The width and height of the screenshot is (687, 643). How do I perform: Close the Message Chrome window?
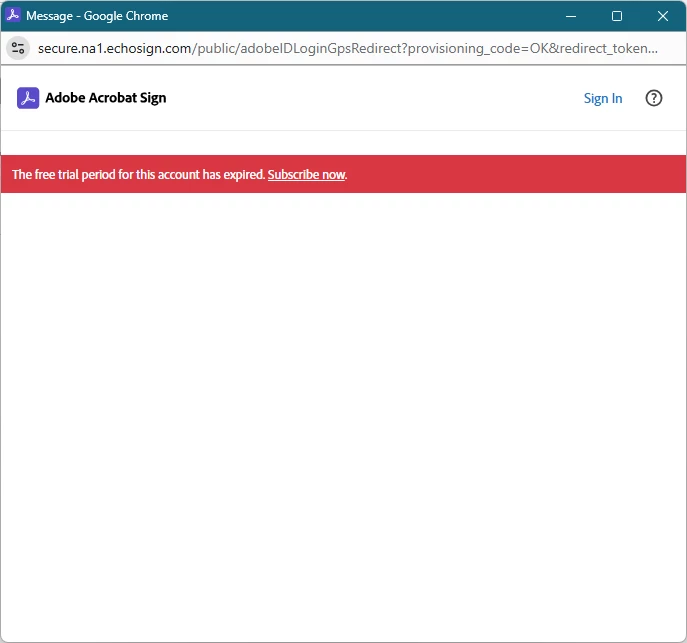coord(662,16)
